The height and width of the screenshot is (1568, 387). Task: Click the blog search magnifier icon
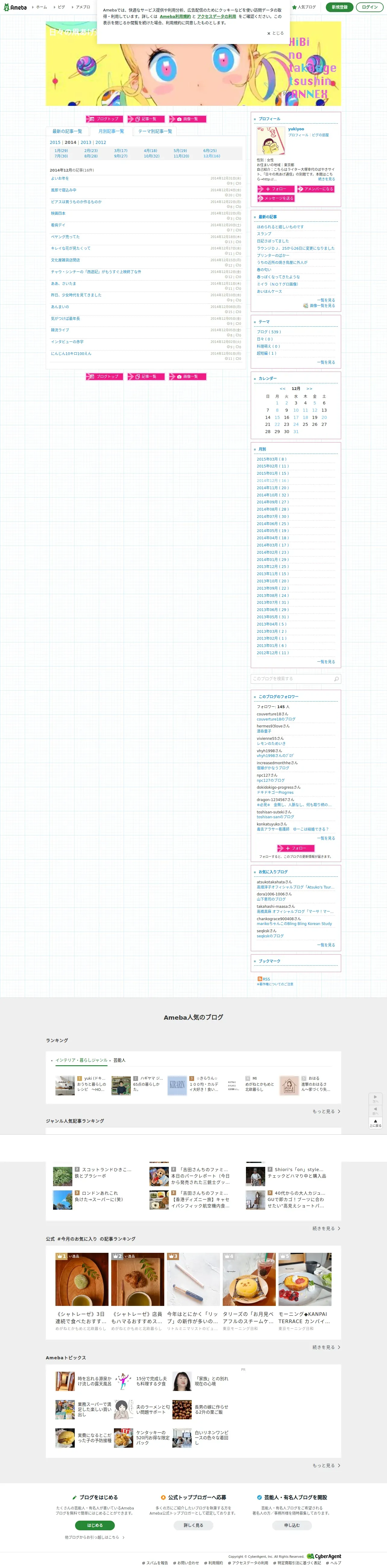tap(336, 679)
